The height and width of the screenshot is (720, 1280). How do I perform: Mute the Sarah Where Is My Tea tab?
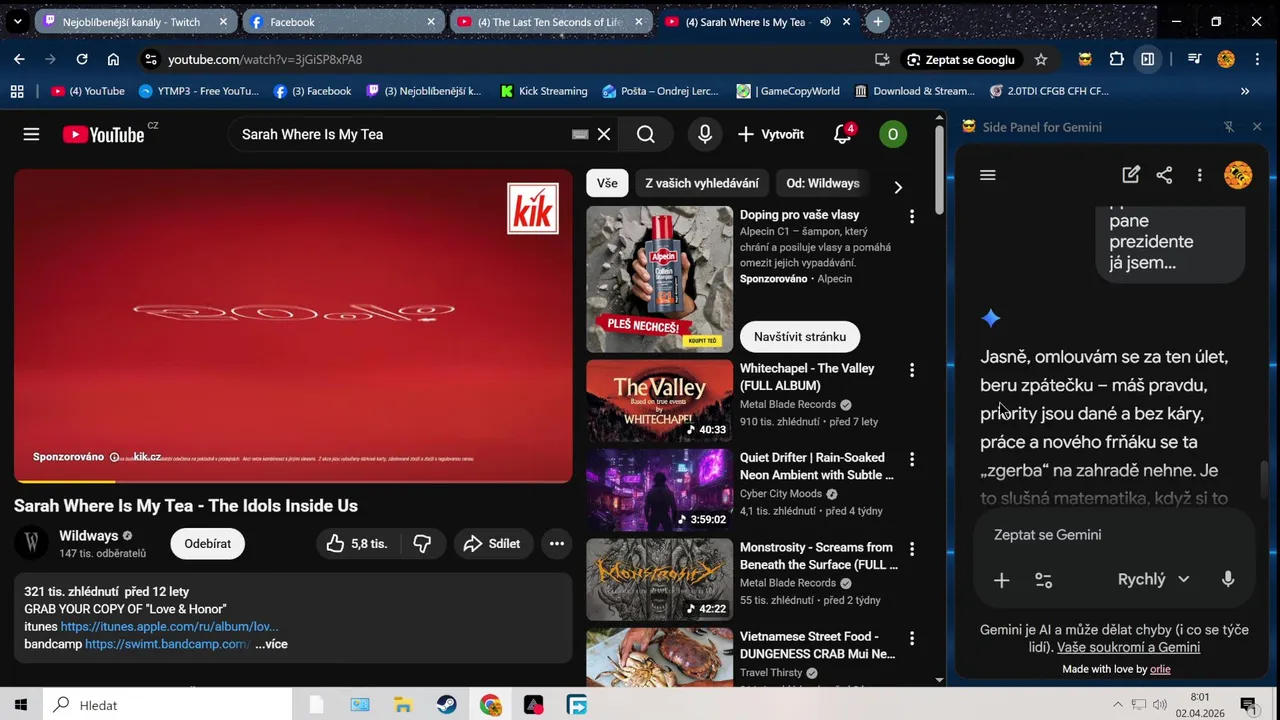[x=825, y=21]
